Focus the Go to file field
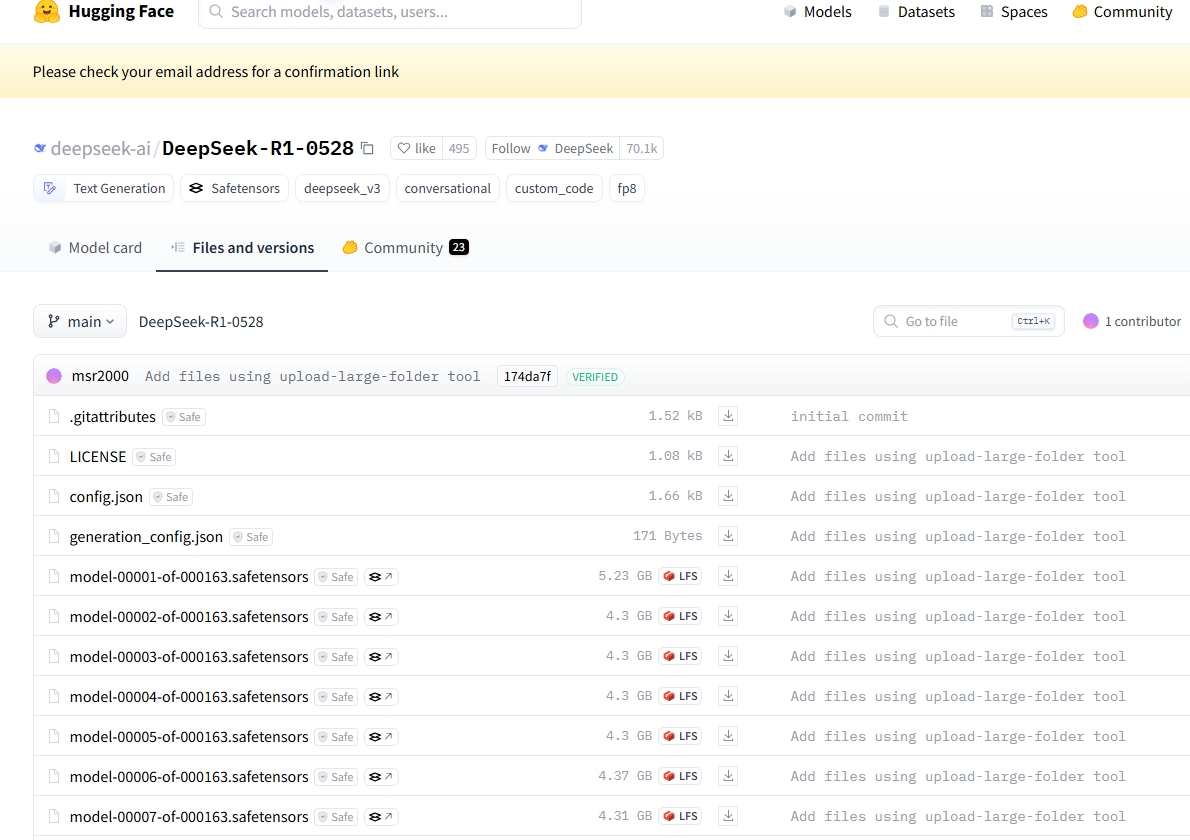This screenshot has height=840, width=1190. [968, 322]
